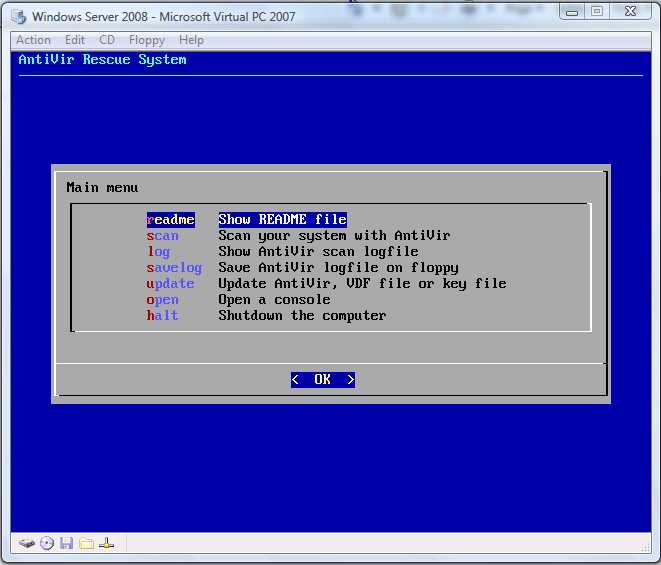The height and width of the screenshot is (565, 661).
Task: Click 'Shutdown the computer' description
Action: (302, 315)
